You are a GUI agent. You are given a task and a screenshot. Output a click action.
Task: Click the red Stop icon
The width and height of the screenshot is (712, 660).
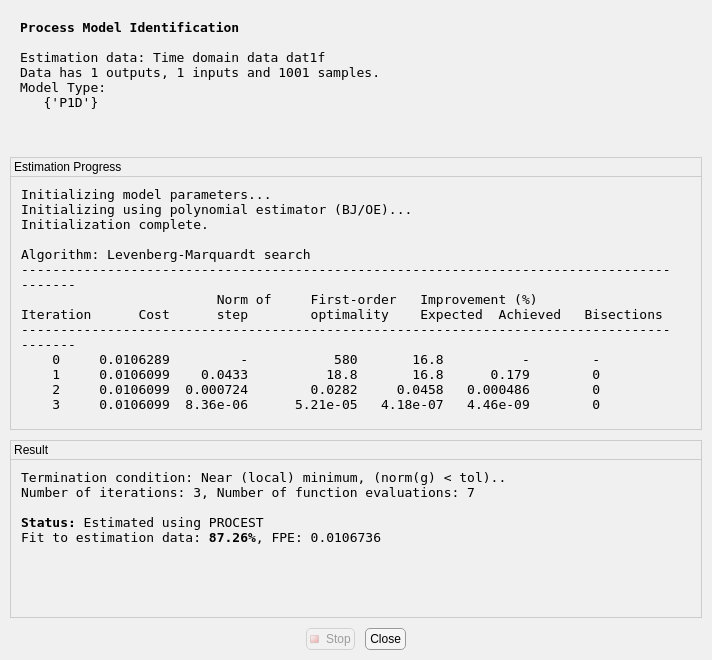coord(315,639)
